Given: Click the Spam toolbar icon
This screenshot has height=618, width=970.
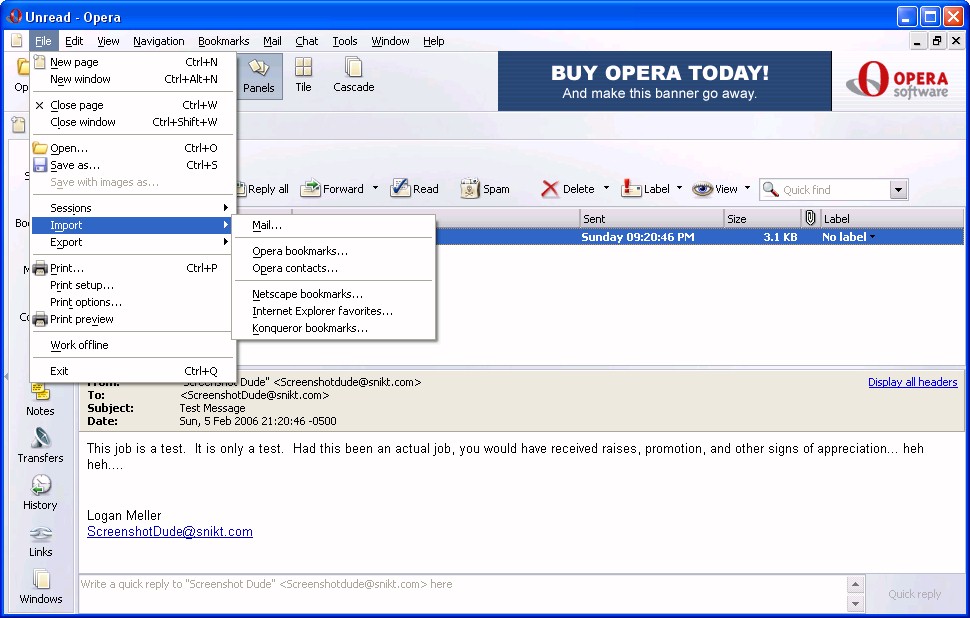Looking at the screenshot, I should click(471, 189).
